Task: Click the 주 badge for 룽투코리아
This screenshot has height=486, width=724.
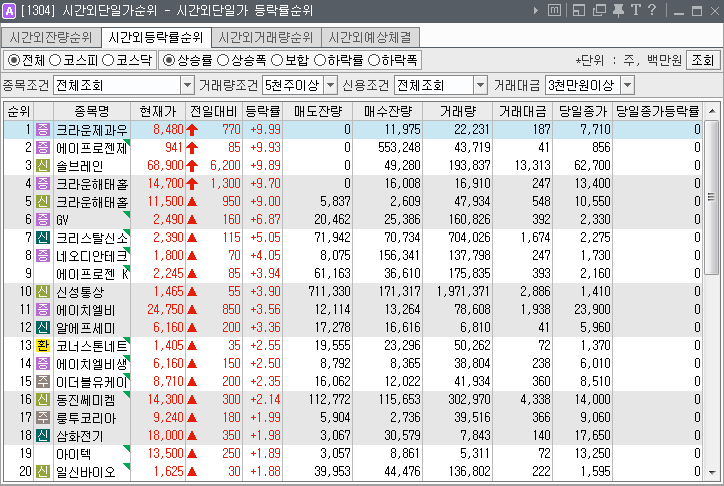Action: (x=43, y=418)
